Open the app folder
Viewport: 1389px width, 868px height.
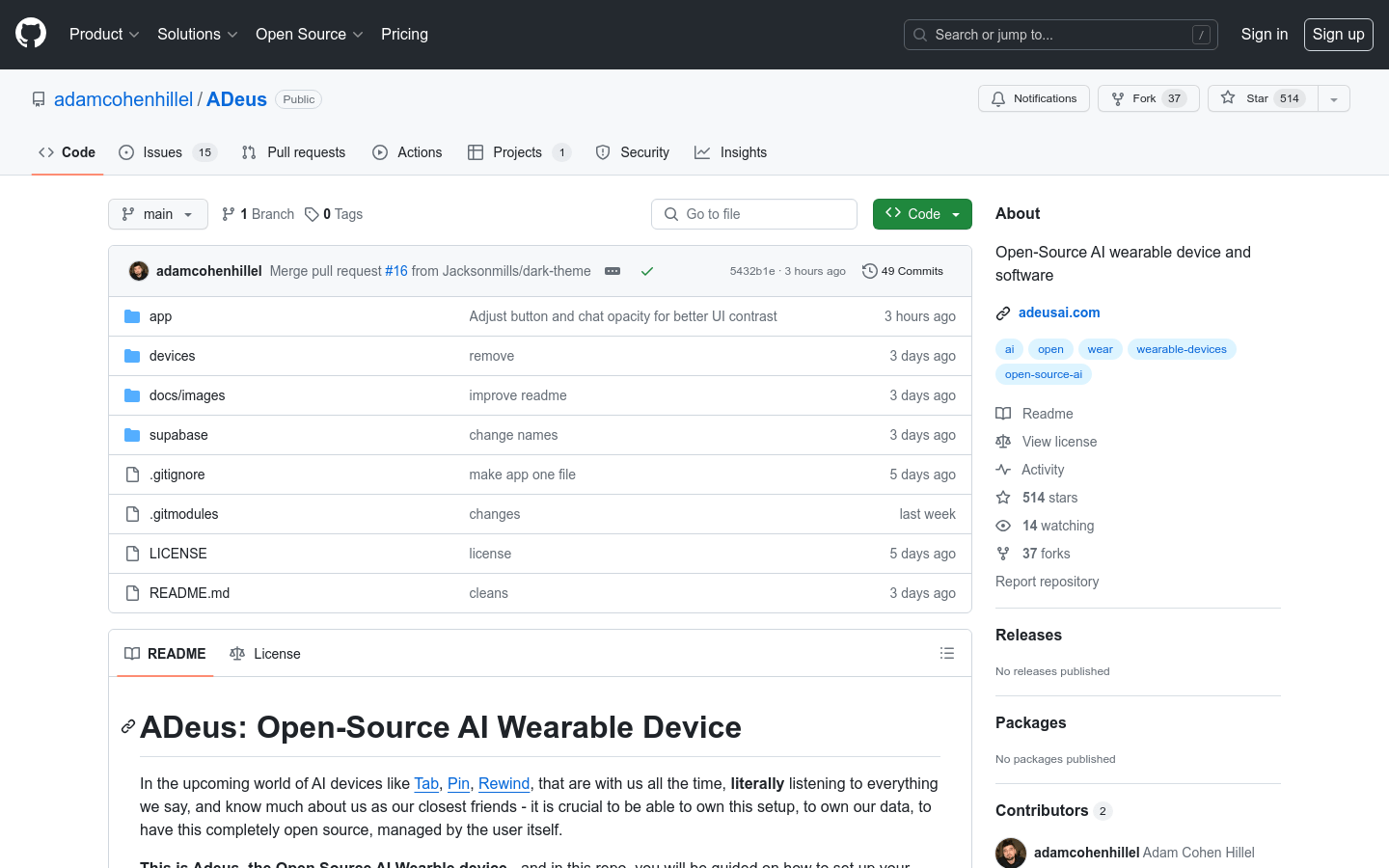pyautogui.click(x=160, y=316)
